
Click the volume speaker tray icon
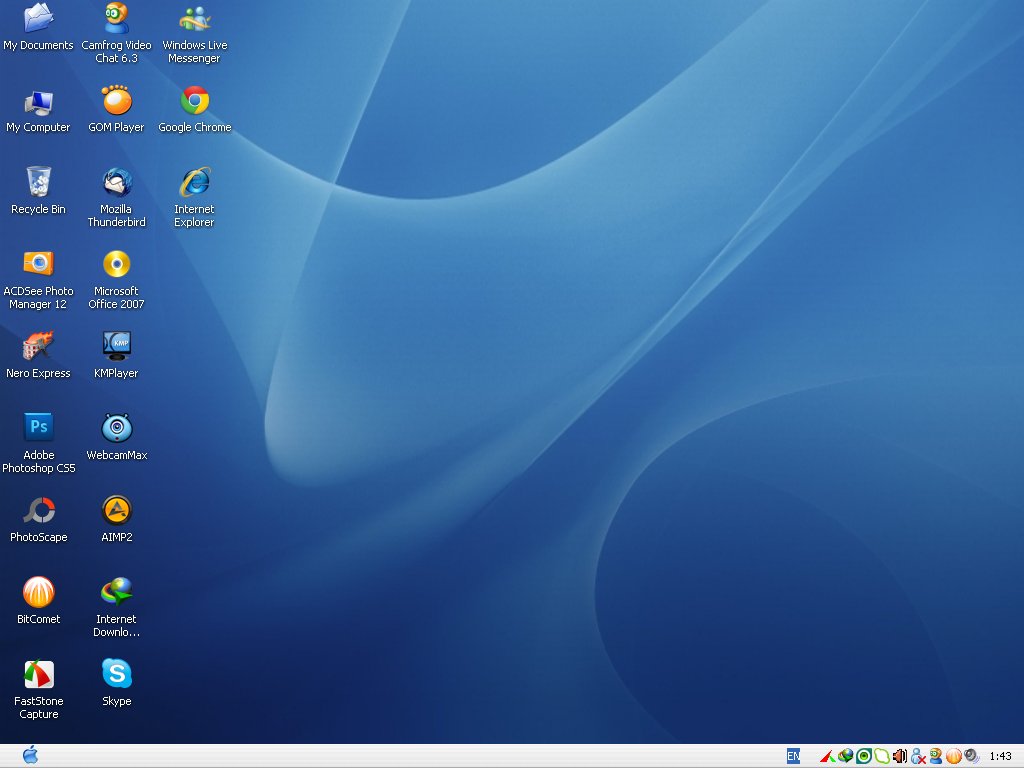901,756
